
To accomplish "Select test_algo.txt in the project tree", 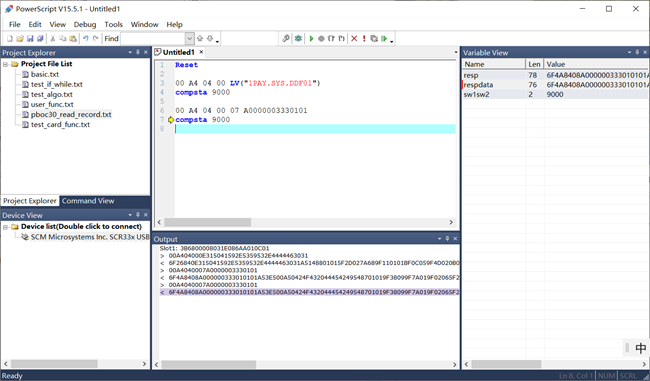I will pos(52,95).
